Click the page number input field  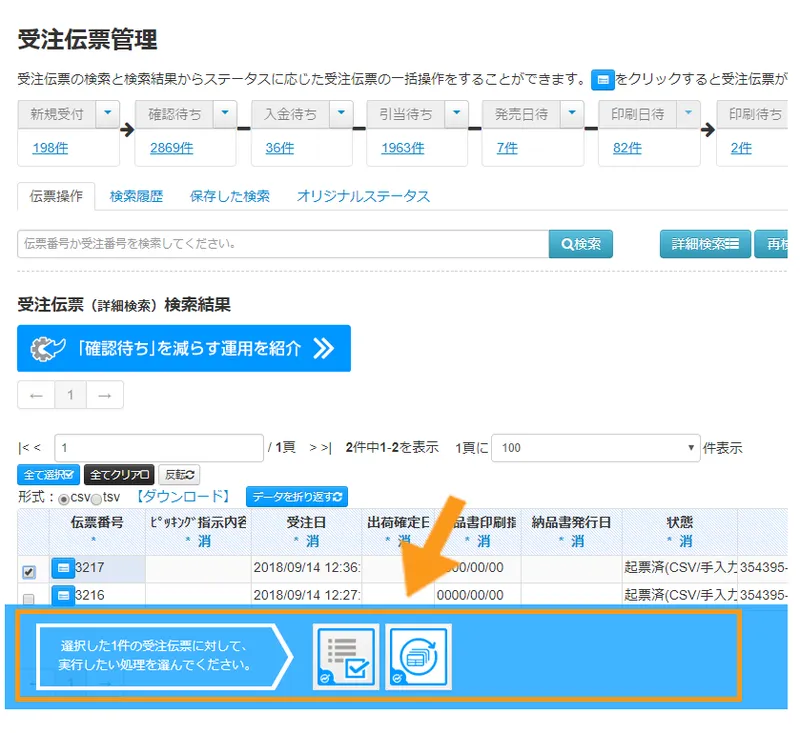(159, 448)
